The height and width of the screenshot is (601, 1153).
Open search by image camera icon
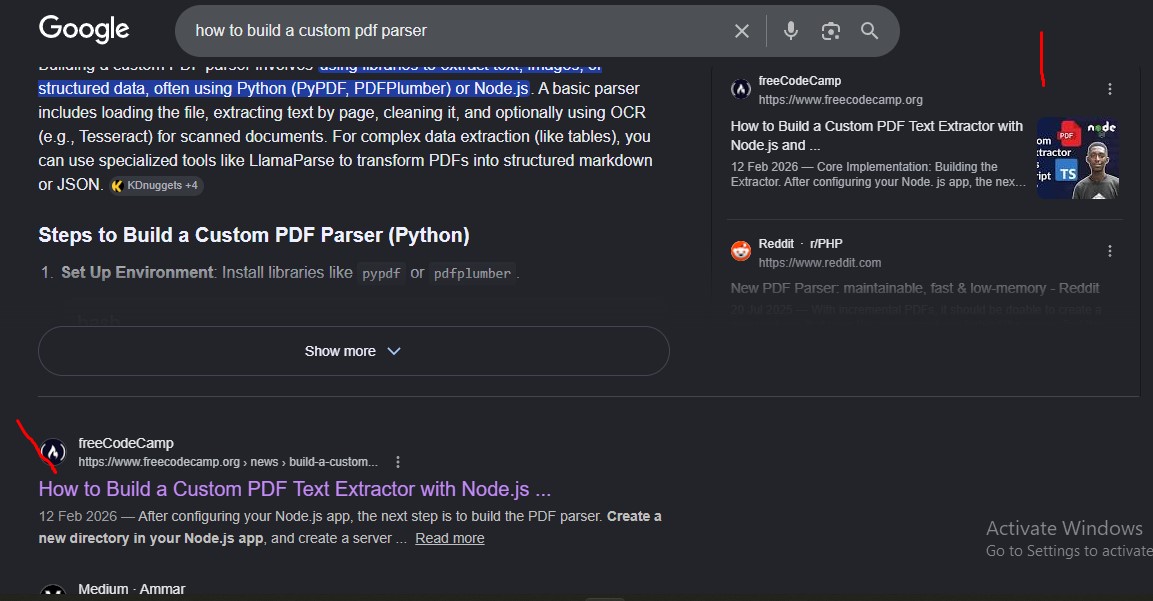pos(830,31)
